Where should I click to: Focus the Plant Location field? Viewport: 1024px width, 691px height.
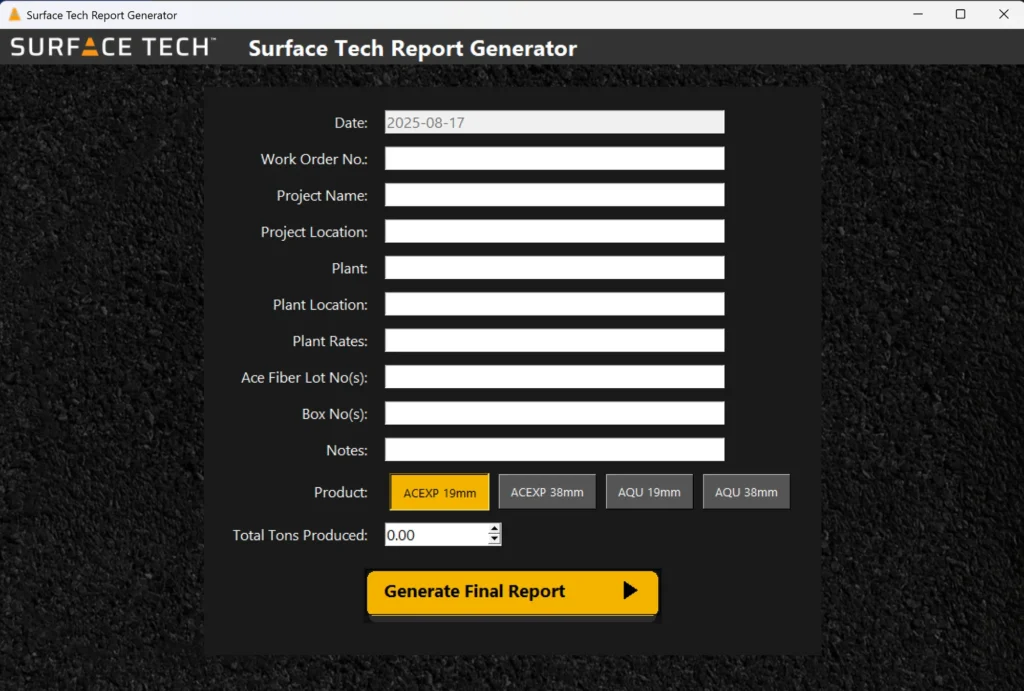tap(554, 304)
